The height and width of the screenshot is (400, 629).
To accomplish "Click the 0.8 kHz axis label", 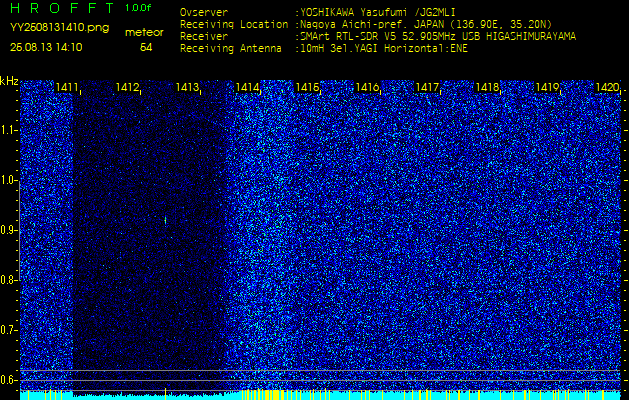I will point(7,280).
